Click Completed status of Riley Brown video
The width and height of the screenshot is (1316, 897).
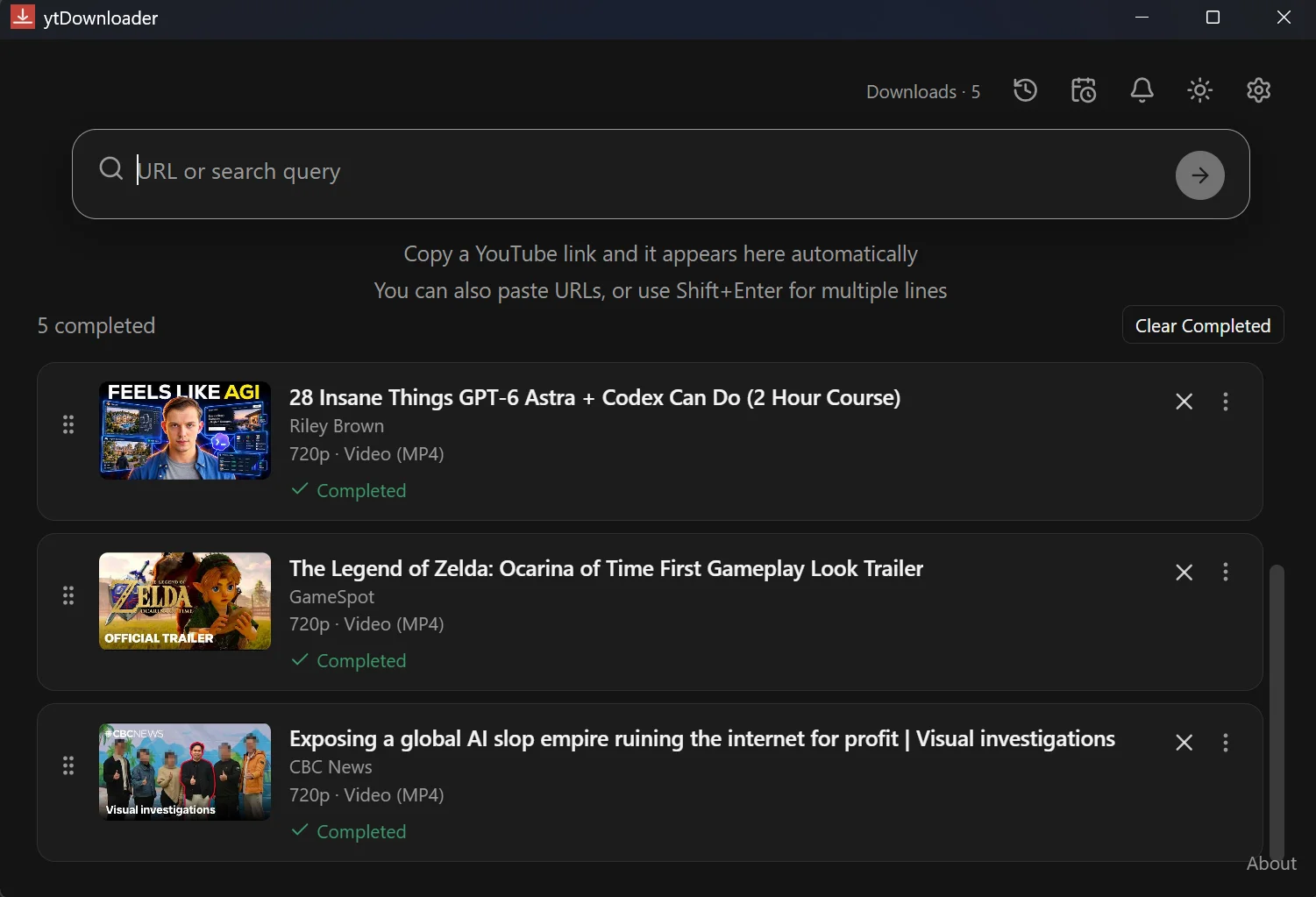point(349,490)
